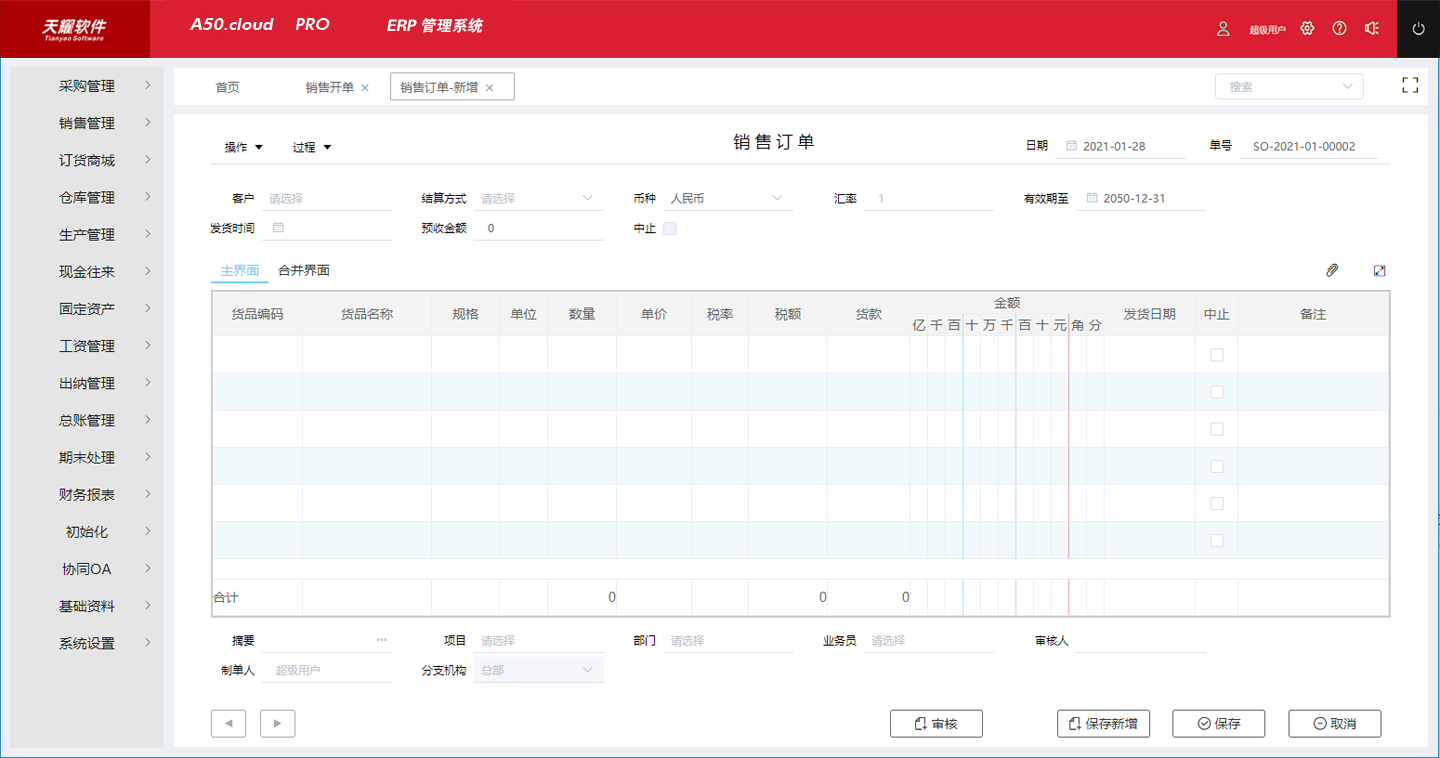Toggle fullscreen mode icon
The height and width of the screenshot is (758, 1440).
click(x=1410, y=86)
